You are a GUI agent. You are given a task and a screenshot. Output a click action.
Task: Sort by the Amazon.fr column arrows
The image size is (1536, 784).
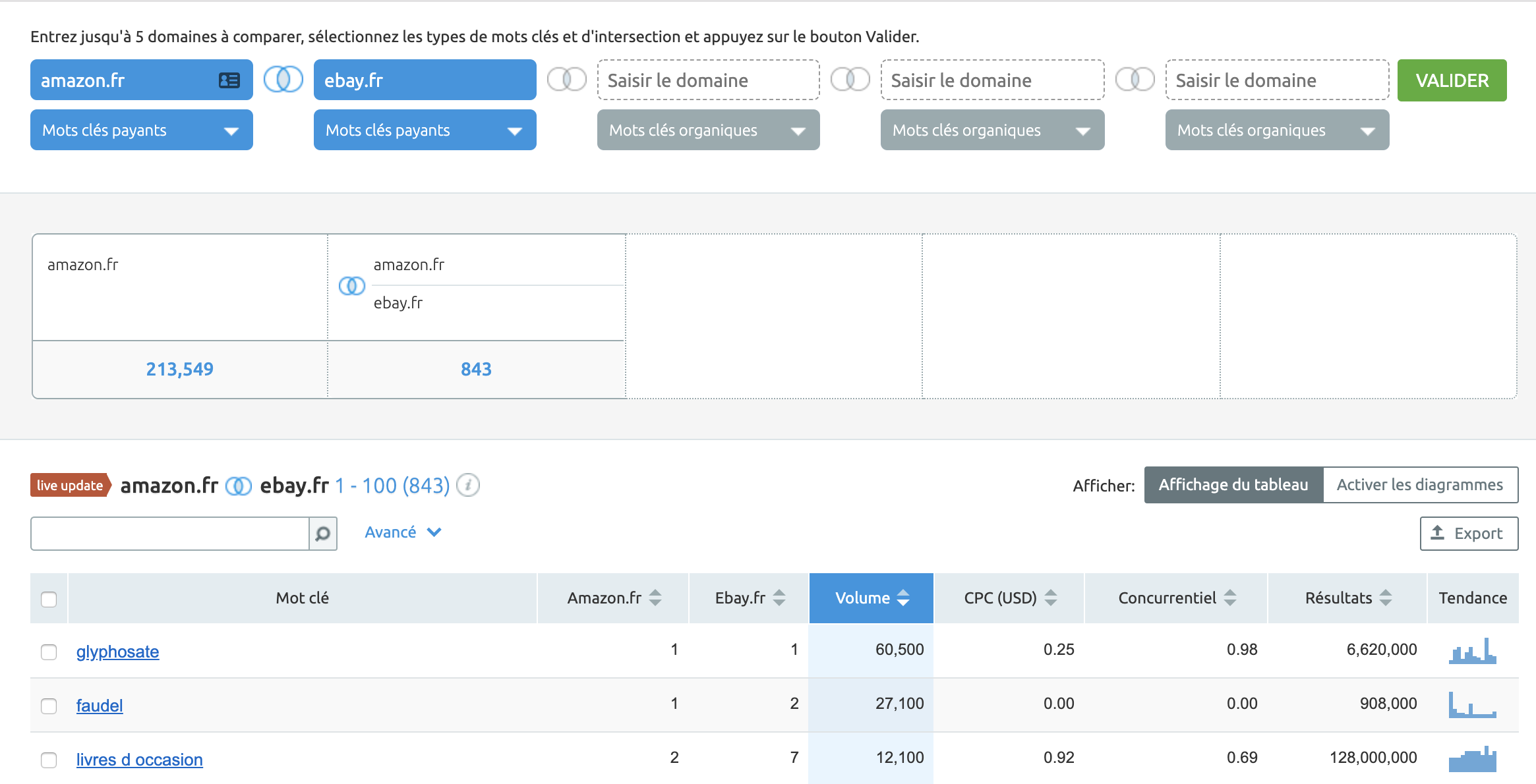(x=655, y=598)
